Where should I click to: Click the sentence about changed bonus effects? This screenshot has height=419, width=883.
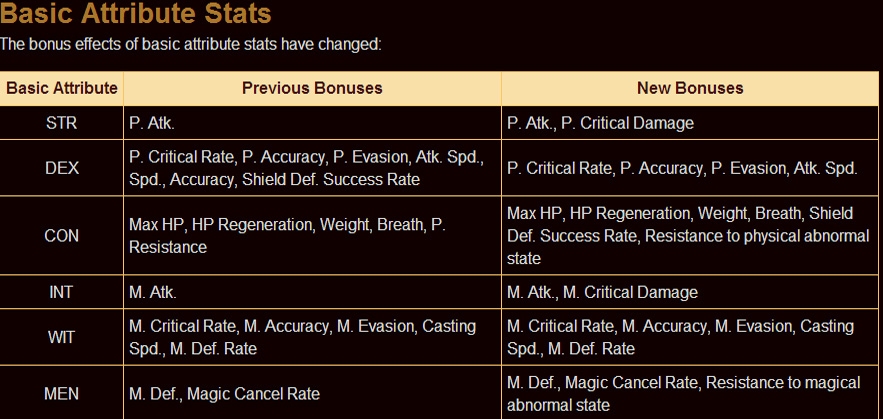(x=190, y=45)
